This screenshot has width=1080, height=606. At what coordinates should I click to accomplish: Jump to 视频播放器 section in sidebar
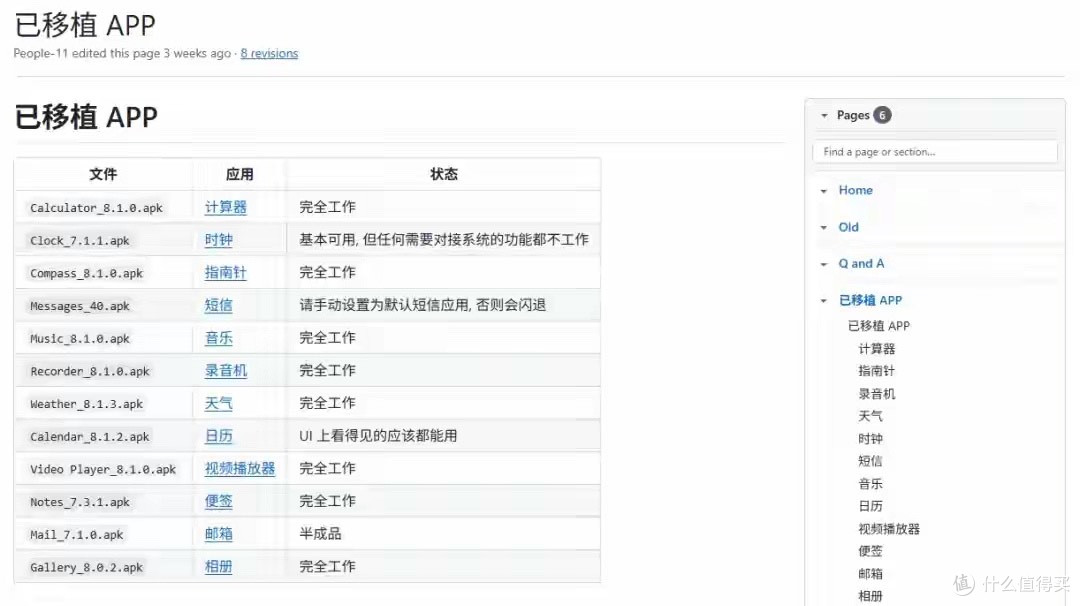[889, 529]
